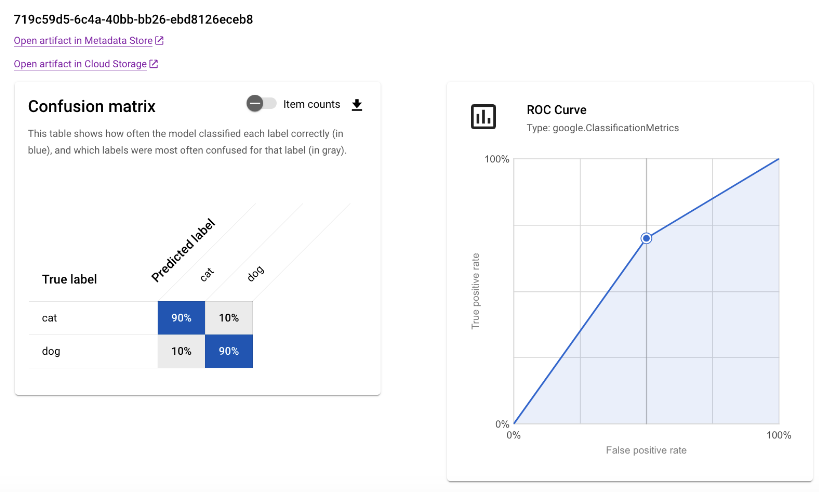Click the ROC Curve title text
The image size is (819, 492).
pyautogui.click(x=556, y=110)
